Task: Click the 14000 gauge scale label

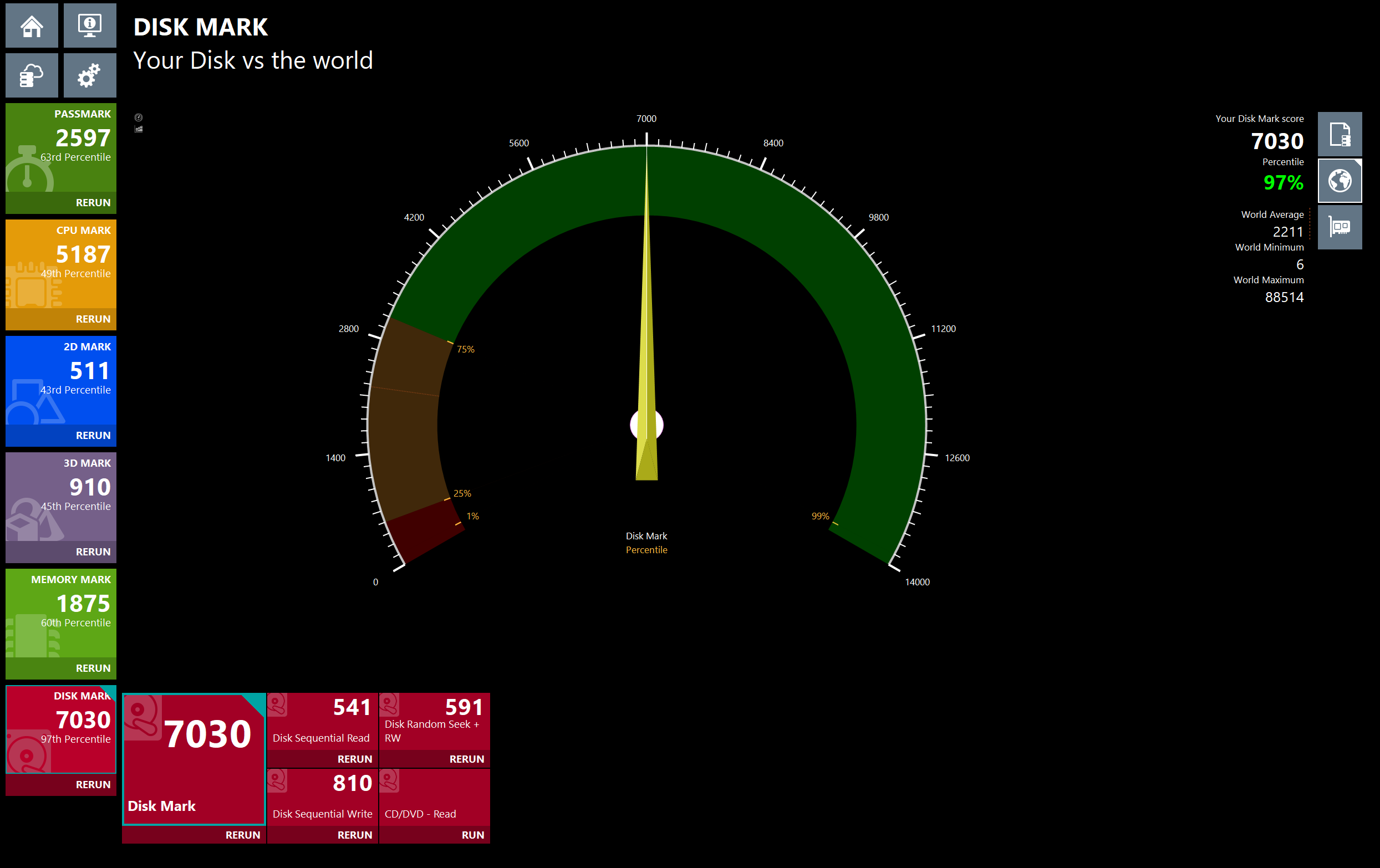Action: click(917, 581)
